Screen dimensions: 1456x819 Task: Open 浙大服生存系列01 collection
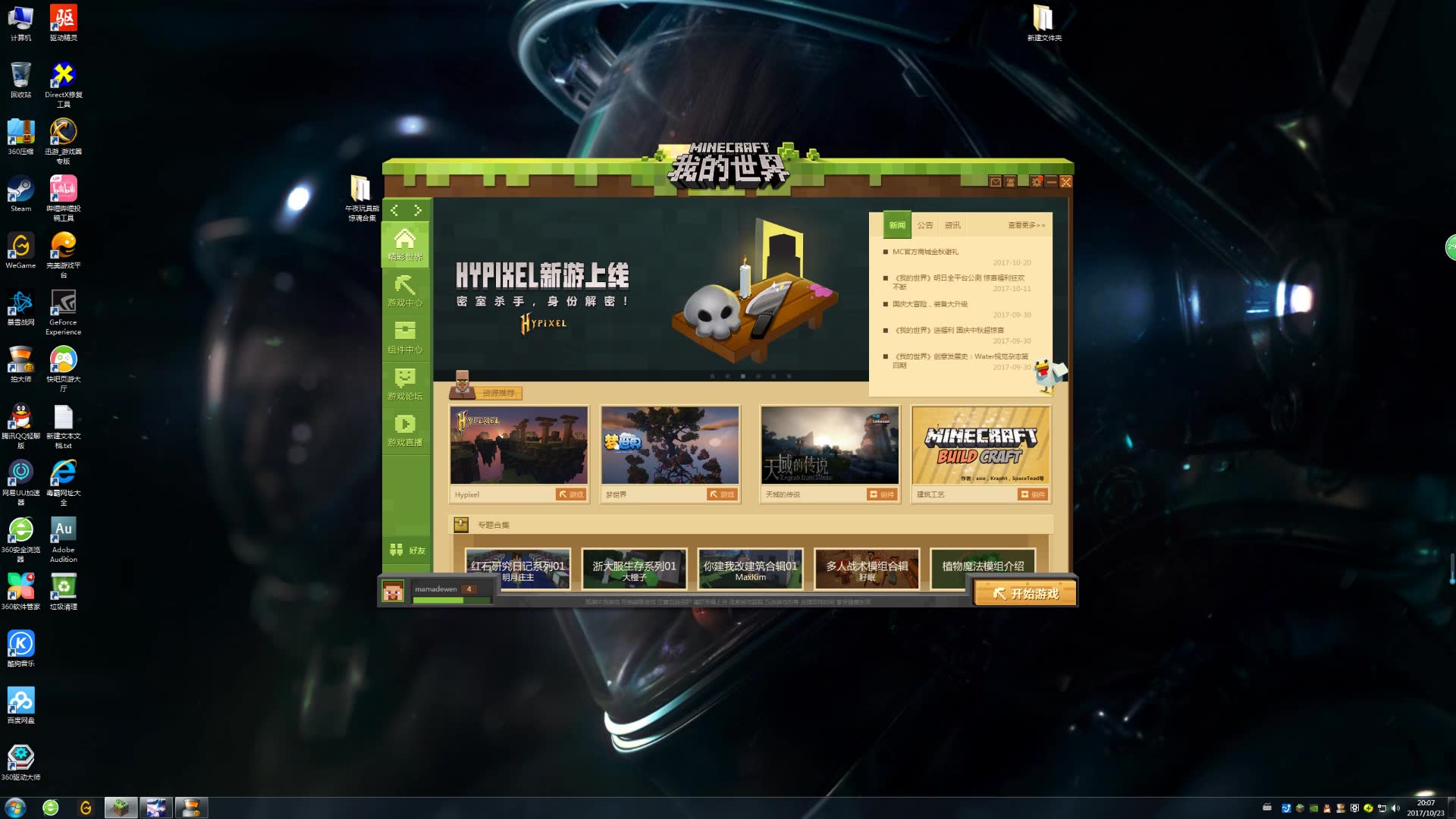tap(634, 569)
